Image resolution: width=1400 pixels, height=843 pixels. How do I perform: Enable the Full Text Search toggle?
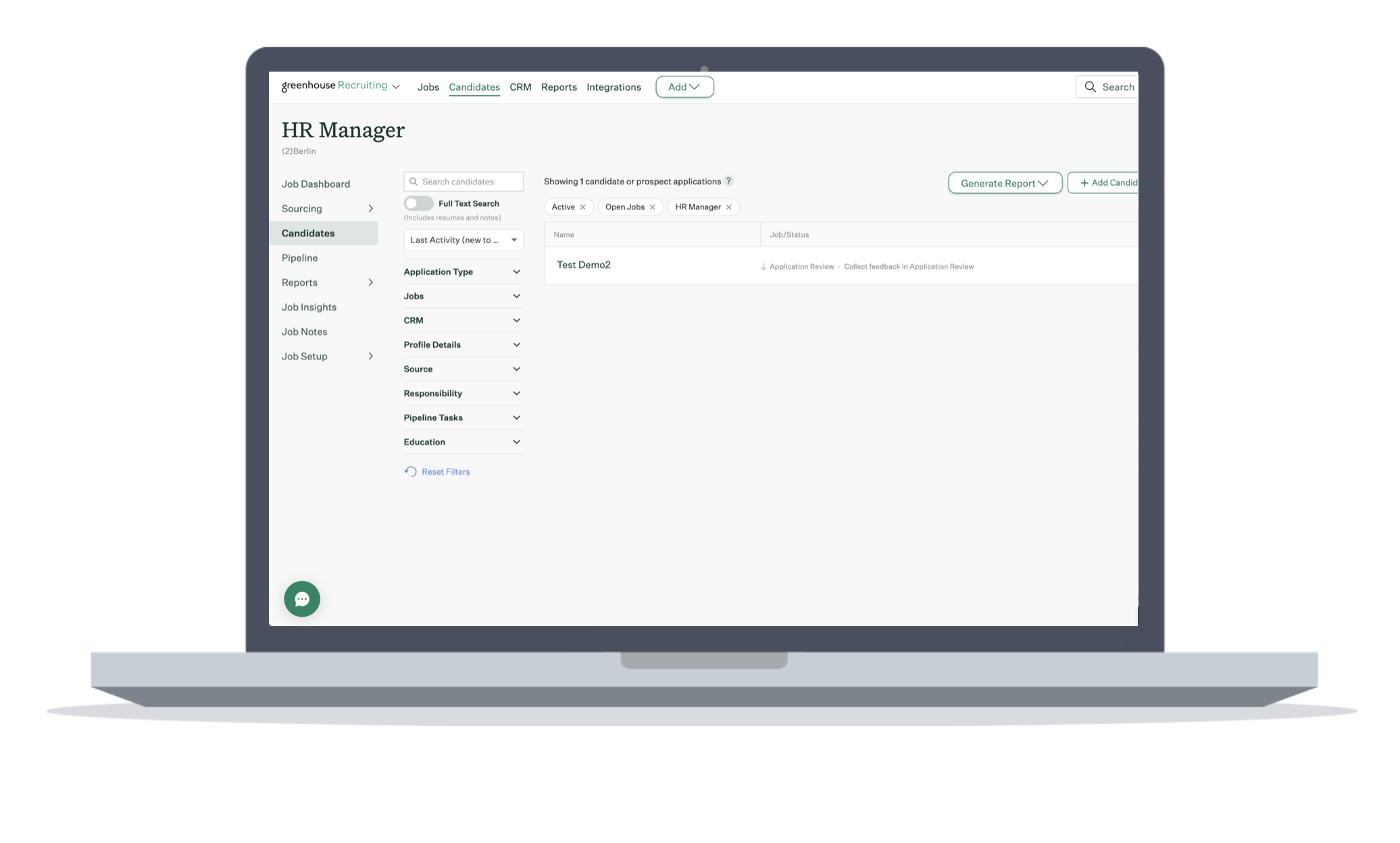pos(418,203)
